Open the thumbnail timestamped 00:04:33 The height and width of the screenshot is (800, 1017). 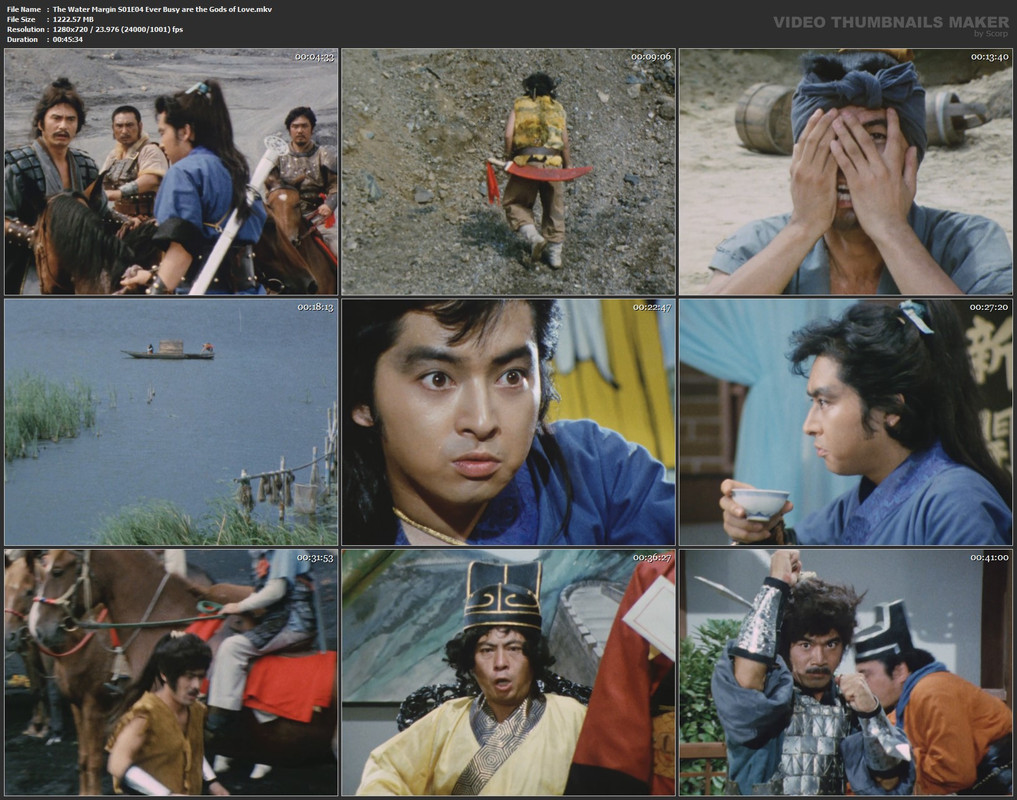coord(171,172)
